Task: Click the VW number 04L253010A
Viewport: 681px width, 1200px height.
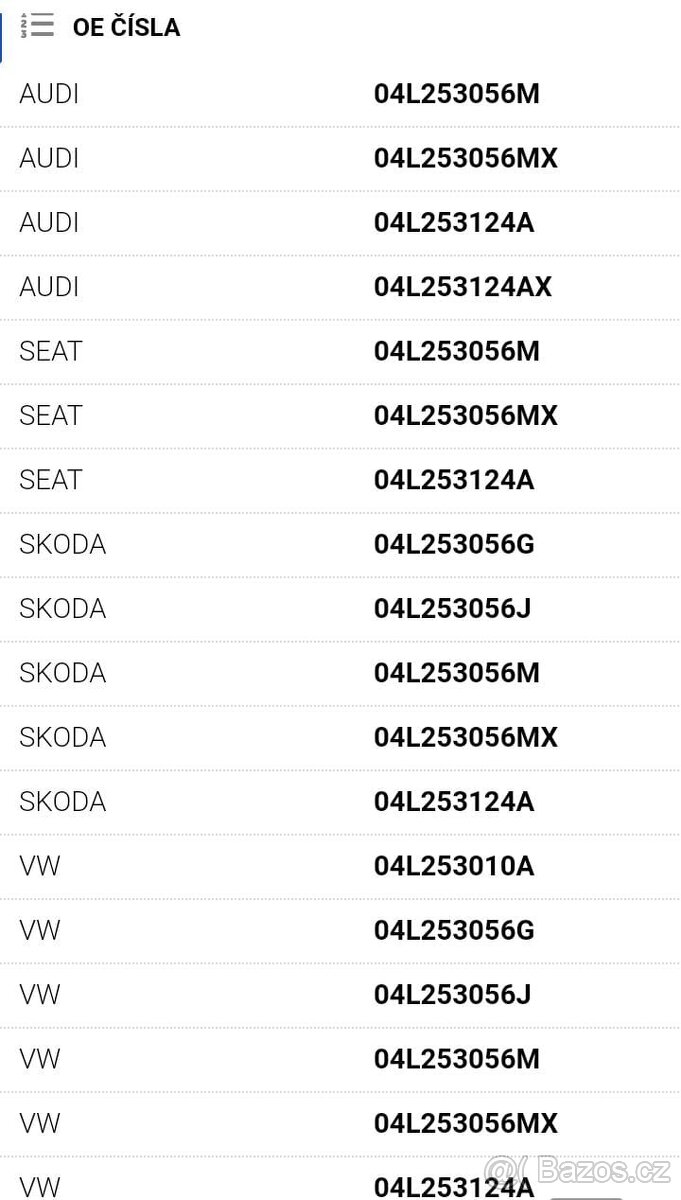Action: [454, 865]
